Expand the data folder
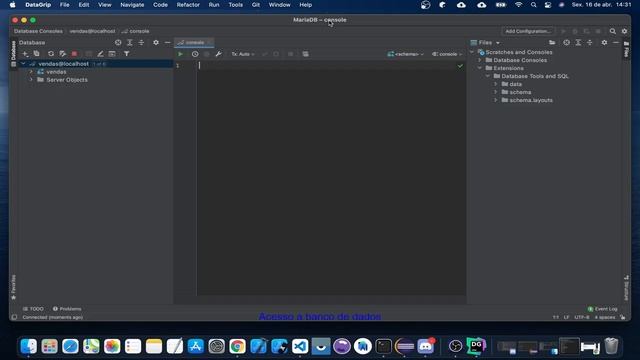Screen dimensions: 640x360 [496, 84]
